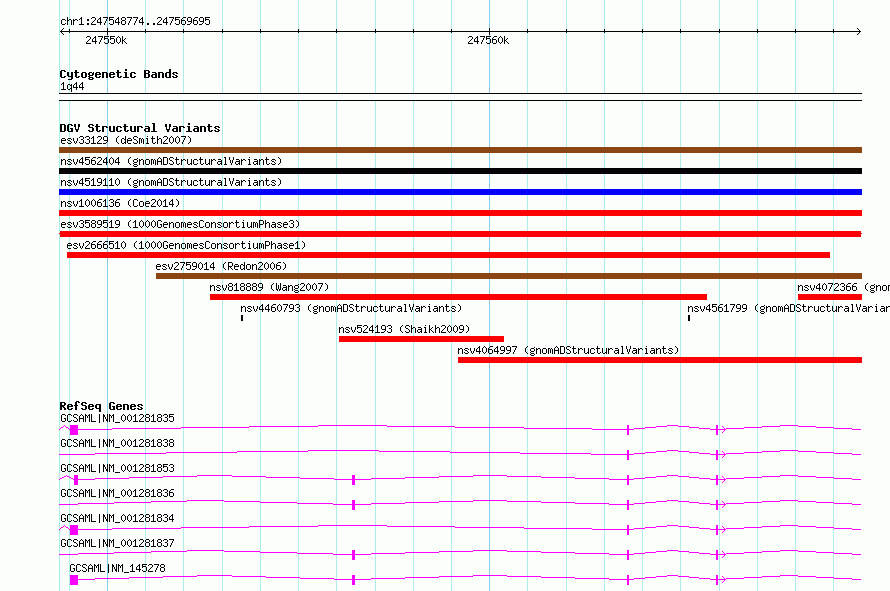
Task: Select the red nsv818889 variant bar
Action: click(x=458, y=297)
